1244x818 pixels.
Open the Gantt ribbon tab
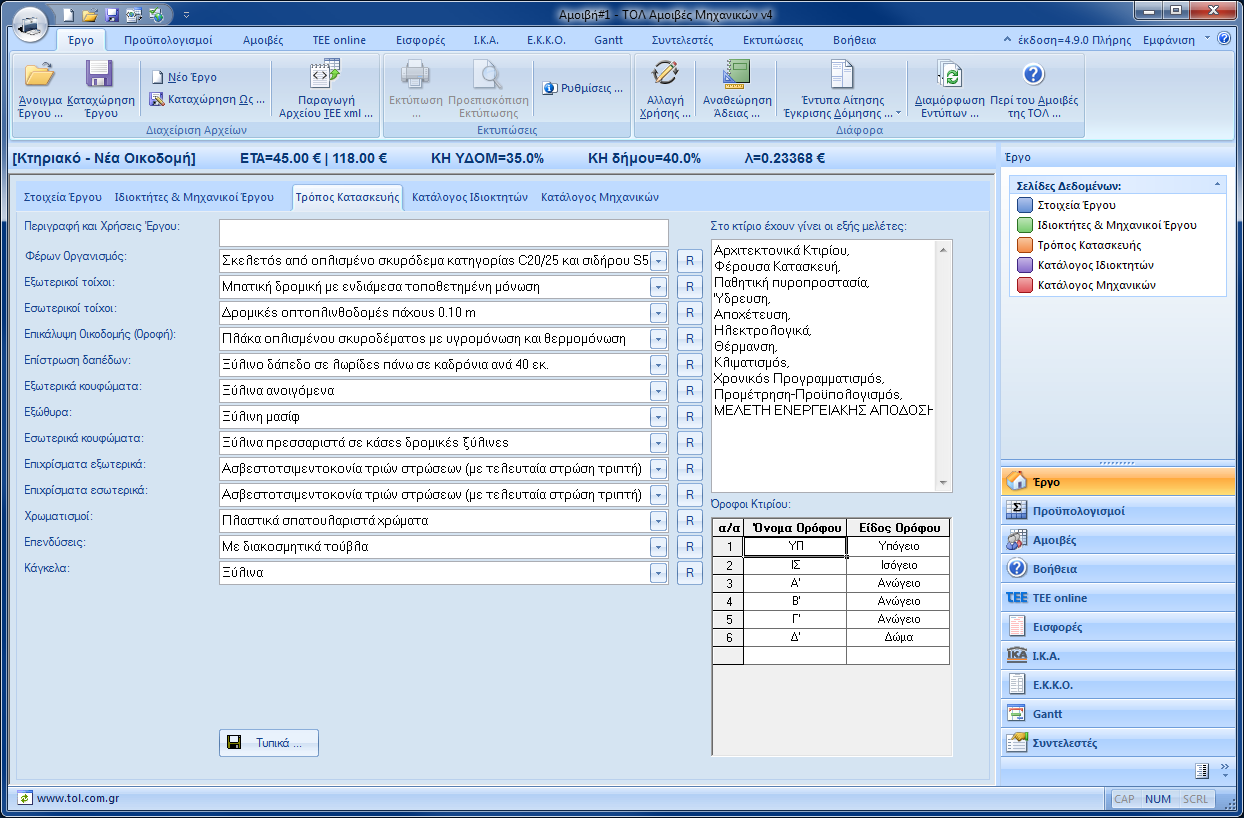[608, 40]
